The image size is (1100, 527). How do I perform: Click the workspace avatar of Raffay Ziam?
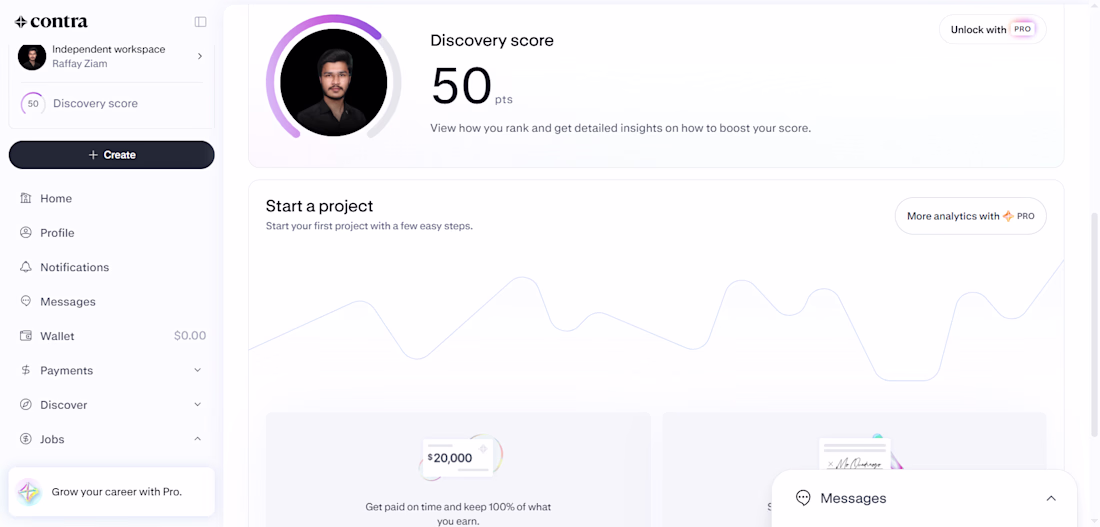(x=32, y=56)
